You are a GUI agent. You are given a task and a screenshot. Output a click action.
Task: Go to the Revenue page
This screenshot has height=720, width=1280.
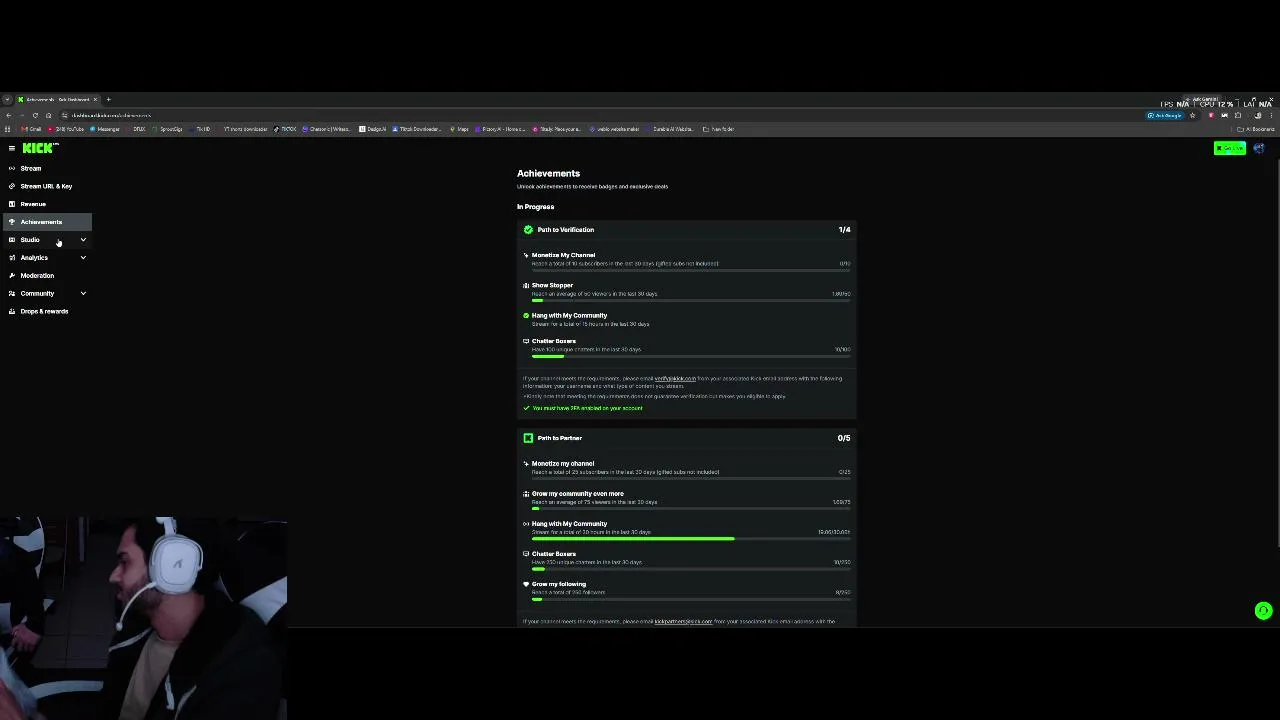[48, 204]
